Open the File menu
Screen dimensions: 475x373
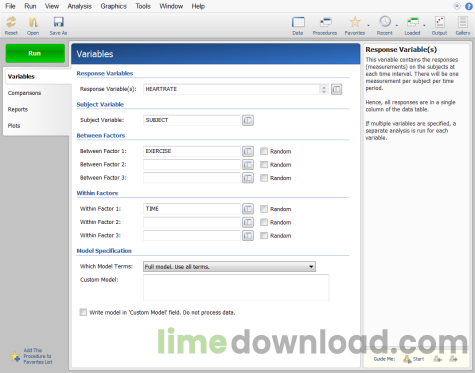click(x=10, y=6)
